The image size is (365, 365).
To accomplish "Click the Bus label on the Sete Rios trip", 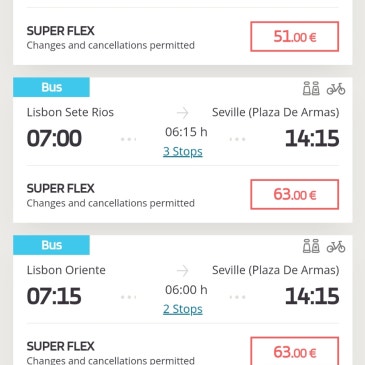I will pyautogui.click(x=51, y=87).
